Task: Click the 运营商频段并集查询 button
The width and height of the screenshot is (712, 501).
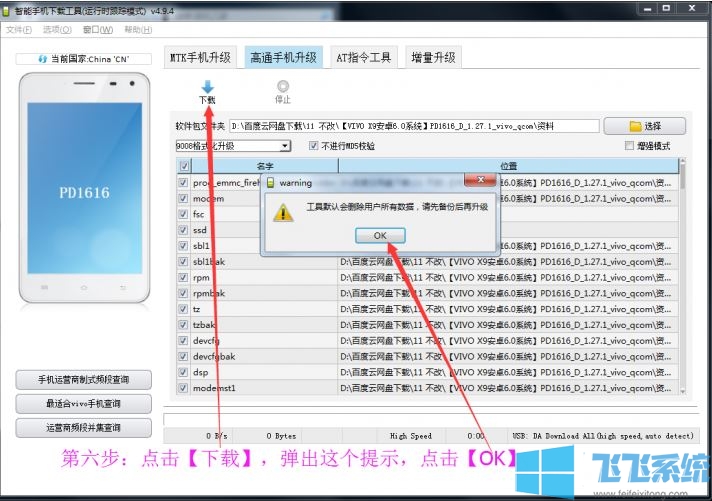Action: click(x=84, y=428)
